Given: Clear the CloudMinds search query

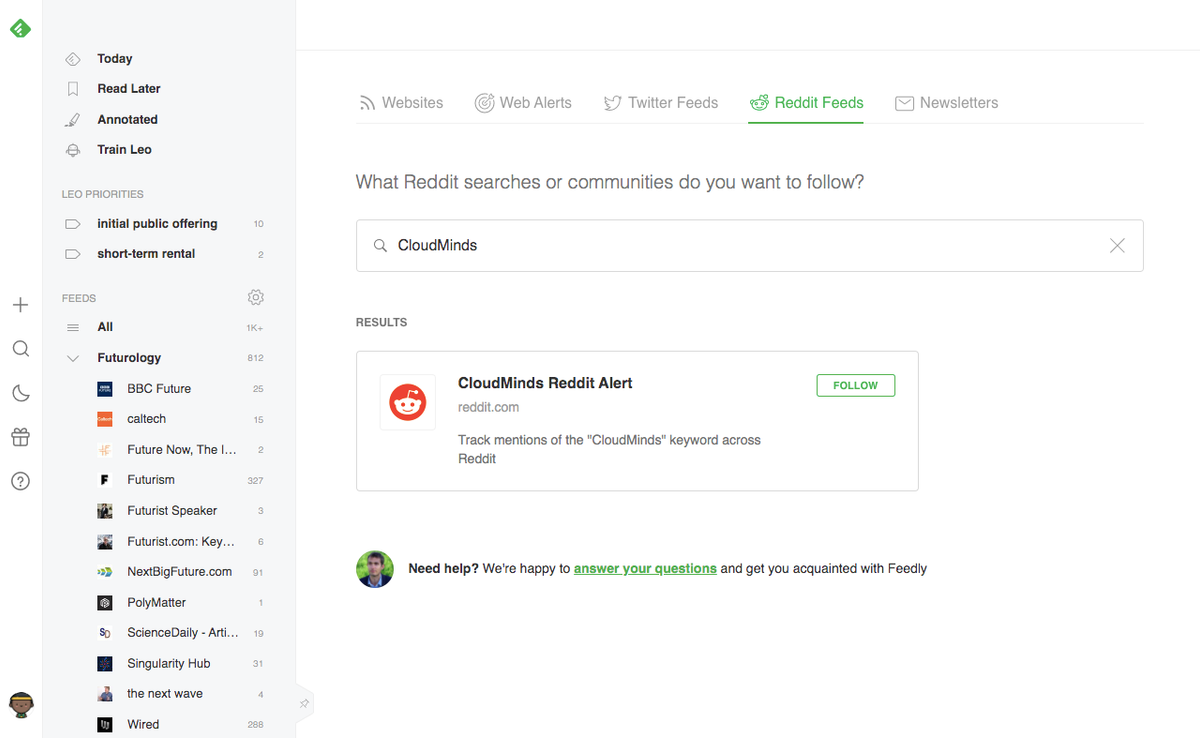Looking at the screenshot, I should pos(1117,245).
